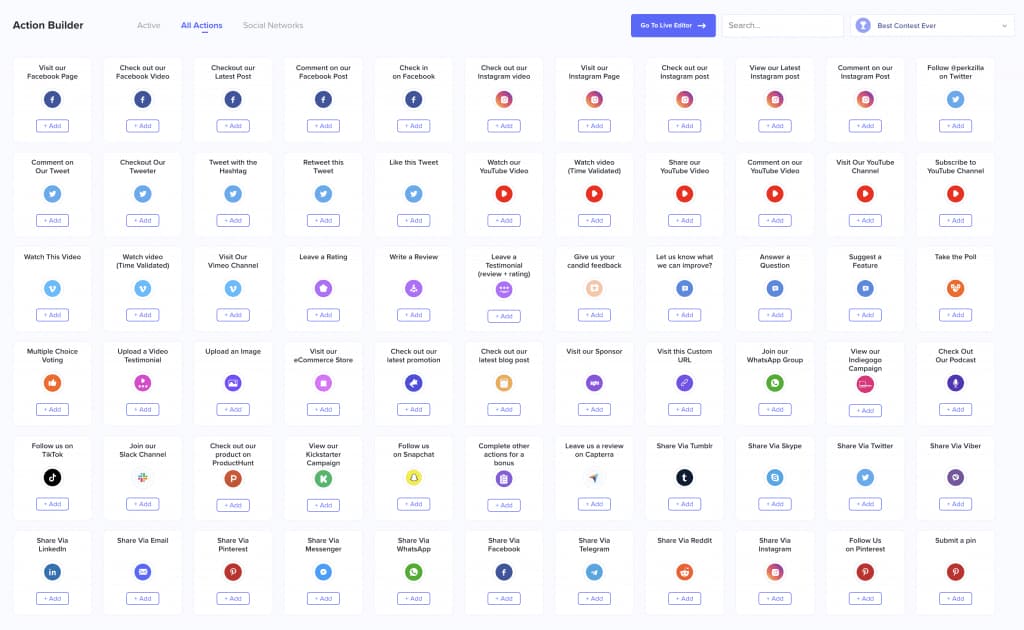The width and height of the screenshot is (1024, 630).
Task: Click the Tweet with the Hashtag label
Action: 233,166
